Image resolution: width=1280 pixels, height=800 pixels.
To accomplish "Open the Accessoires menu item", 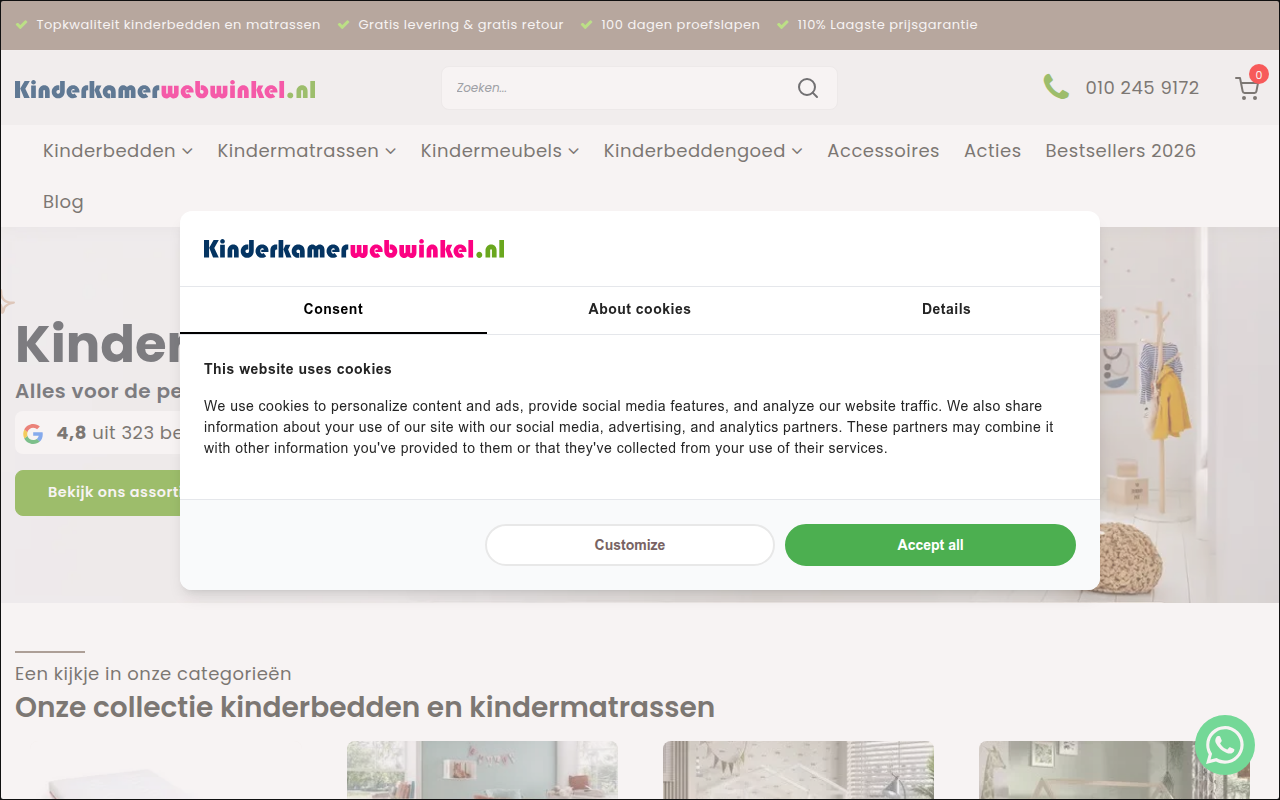I will (x=883, y=151).
